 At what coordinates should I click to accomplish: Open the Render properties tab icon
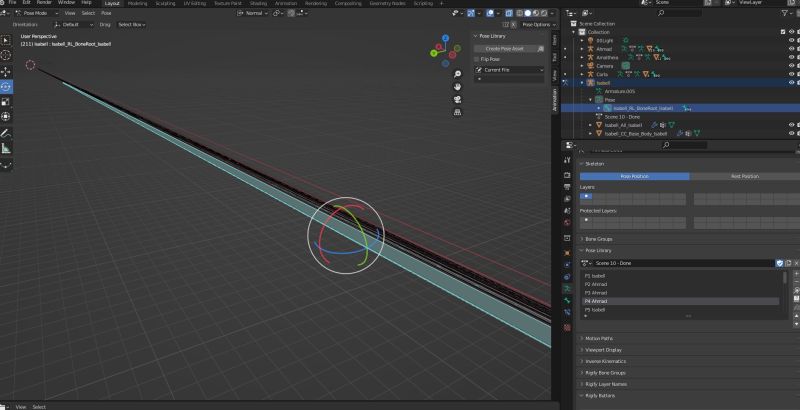coord(567,175)
